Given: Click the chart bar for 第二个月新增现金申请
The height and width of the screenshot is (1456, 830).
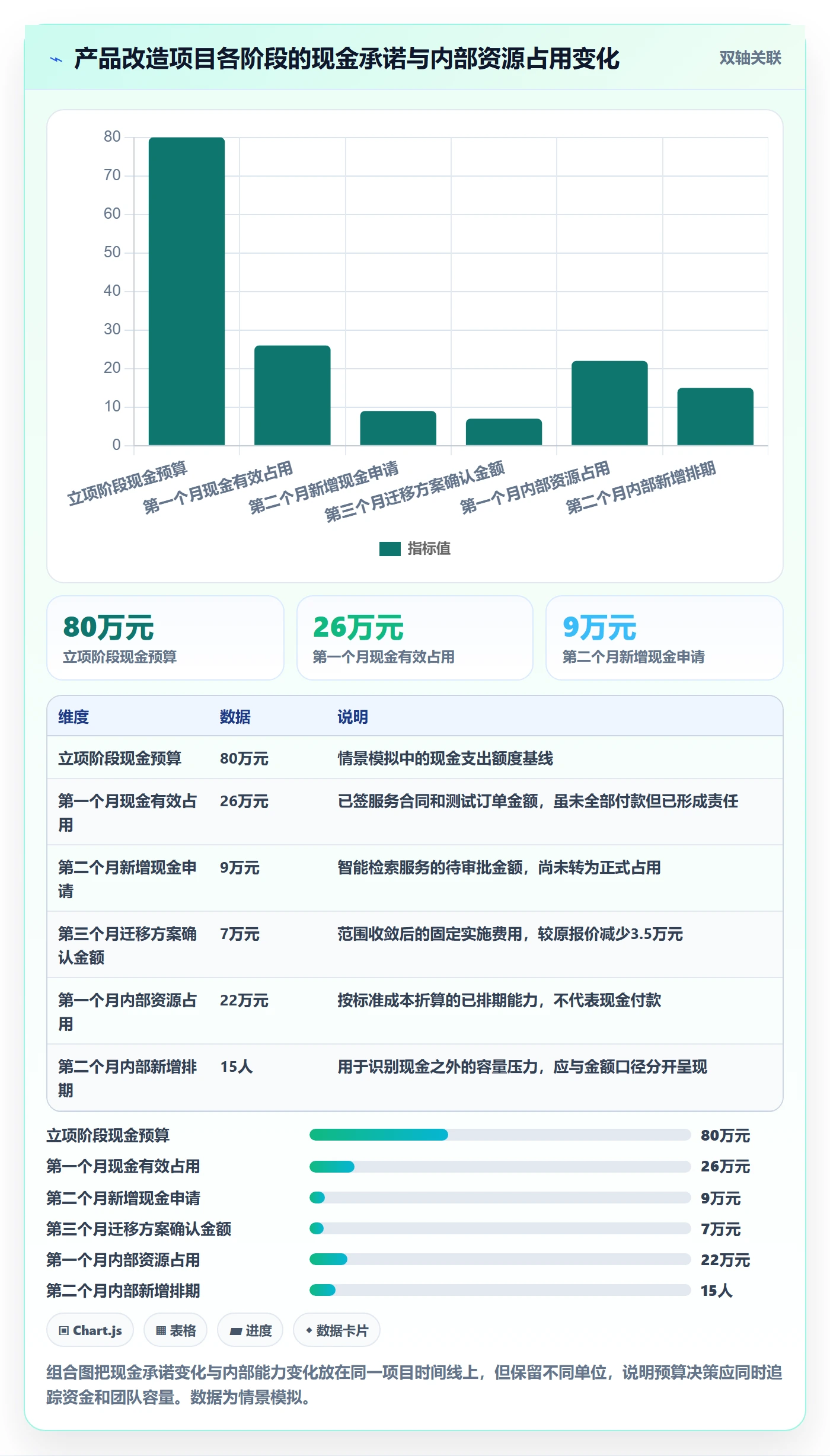Looking at the screenshot, I should point(398,428).
